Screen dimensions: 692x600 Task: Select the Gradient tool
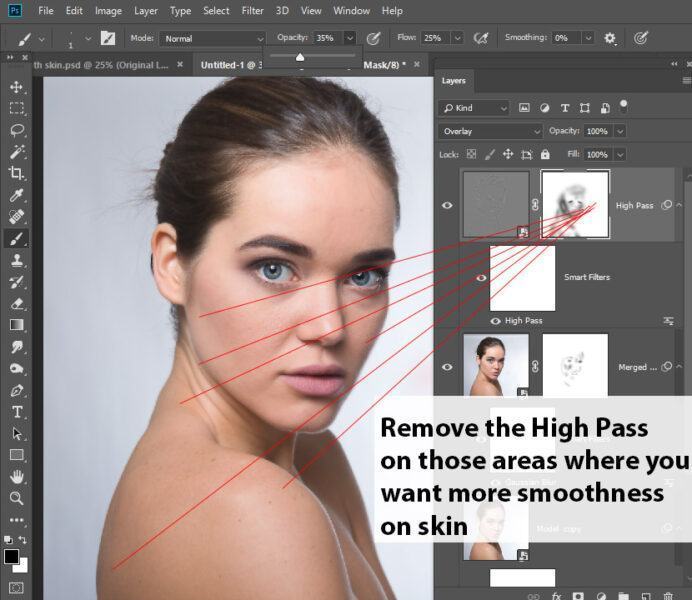[16, 325]
